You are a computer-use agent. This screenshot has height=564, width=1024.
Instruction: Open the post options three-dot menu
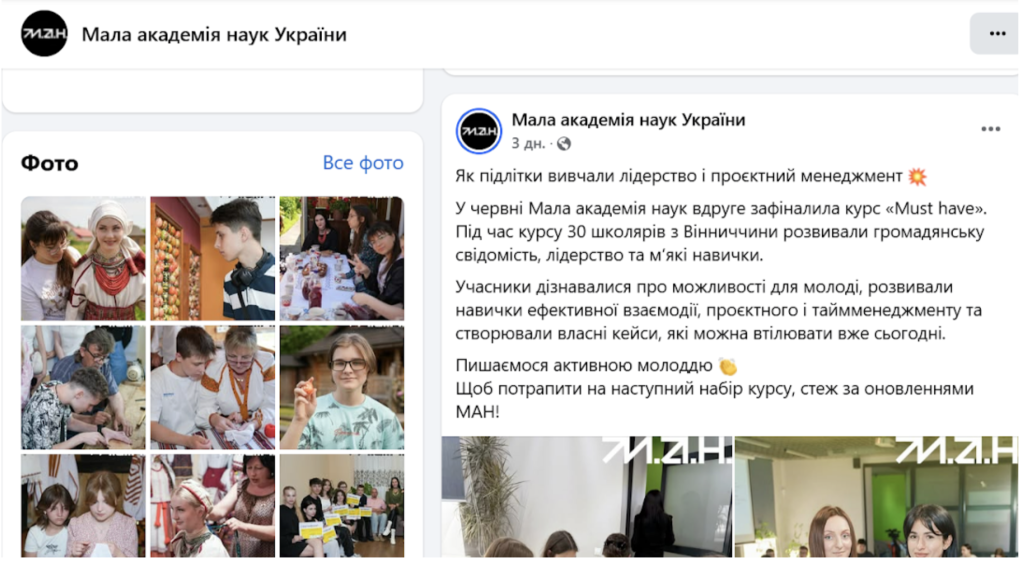tap(991, 129)
